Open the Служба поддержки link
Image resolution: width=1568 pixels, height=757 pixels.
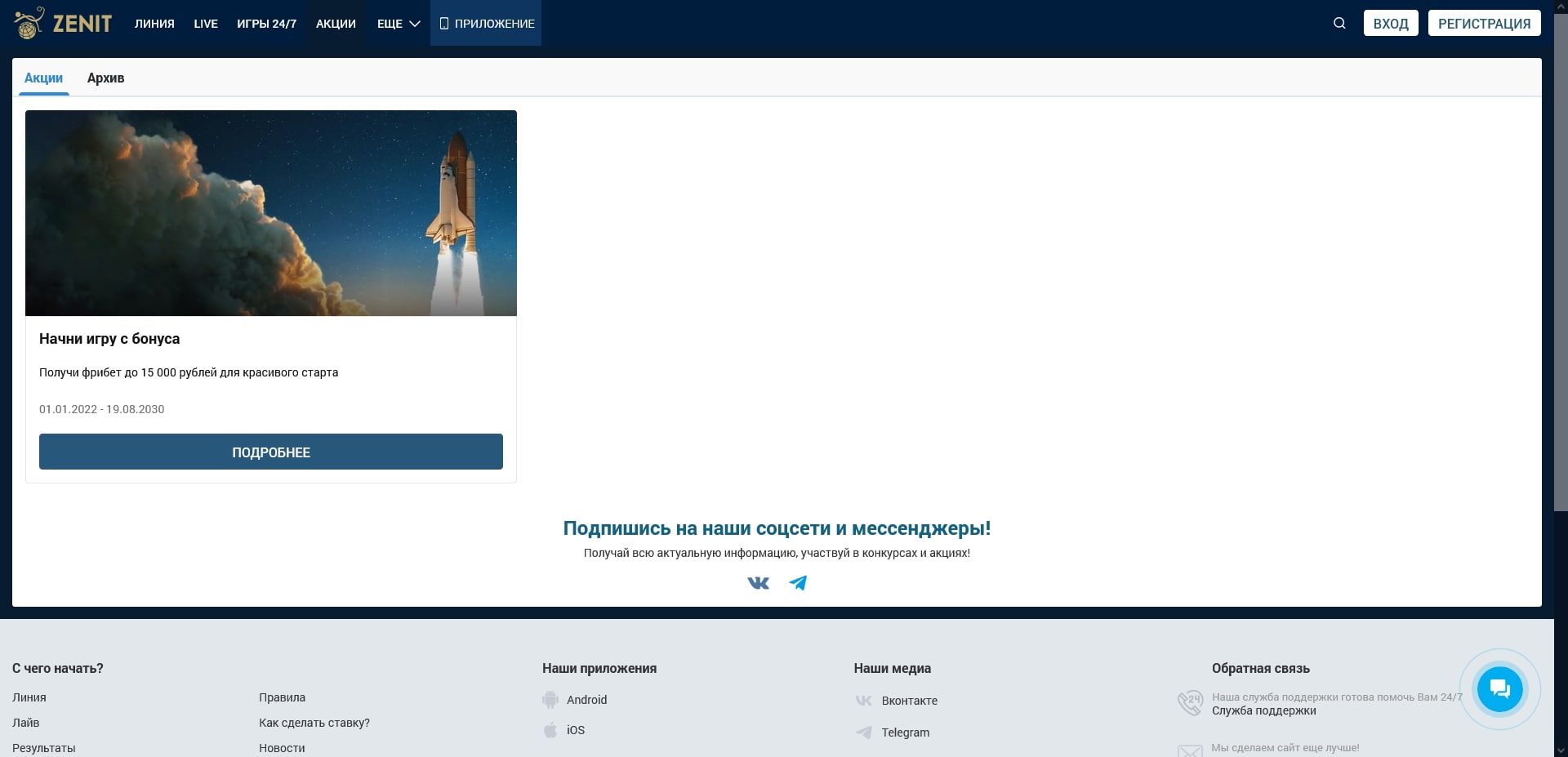pos(1263,710)
